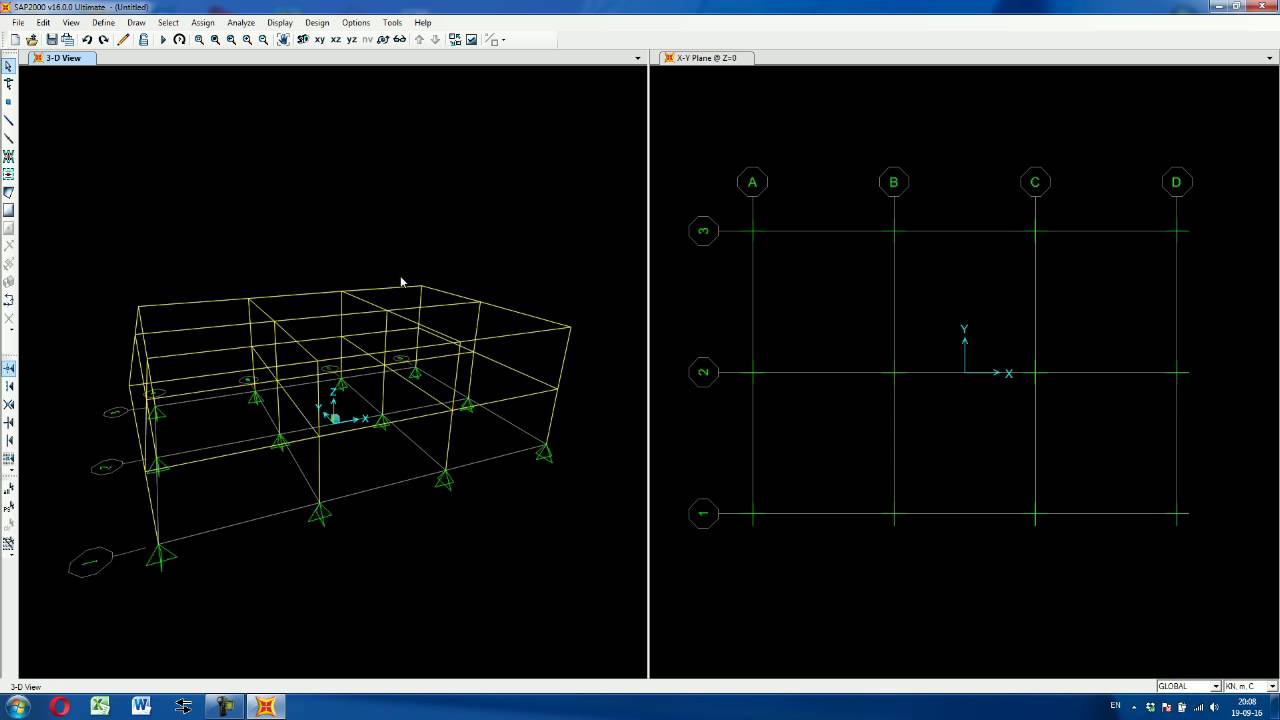The width and height of the screenshot is (1280, 720).
Task: Open the Display menu
Action: (x=280, y=22)
